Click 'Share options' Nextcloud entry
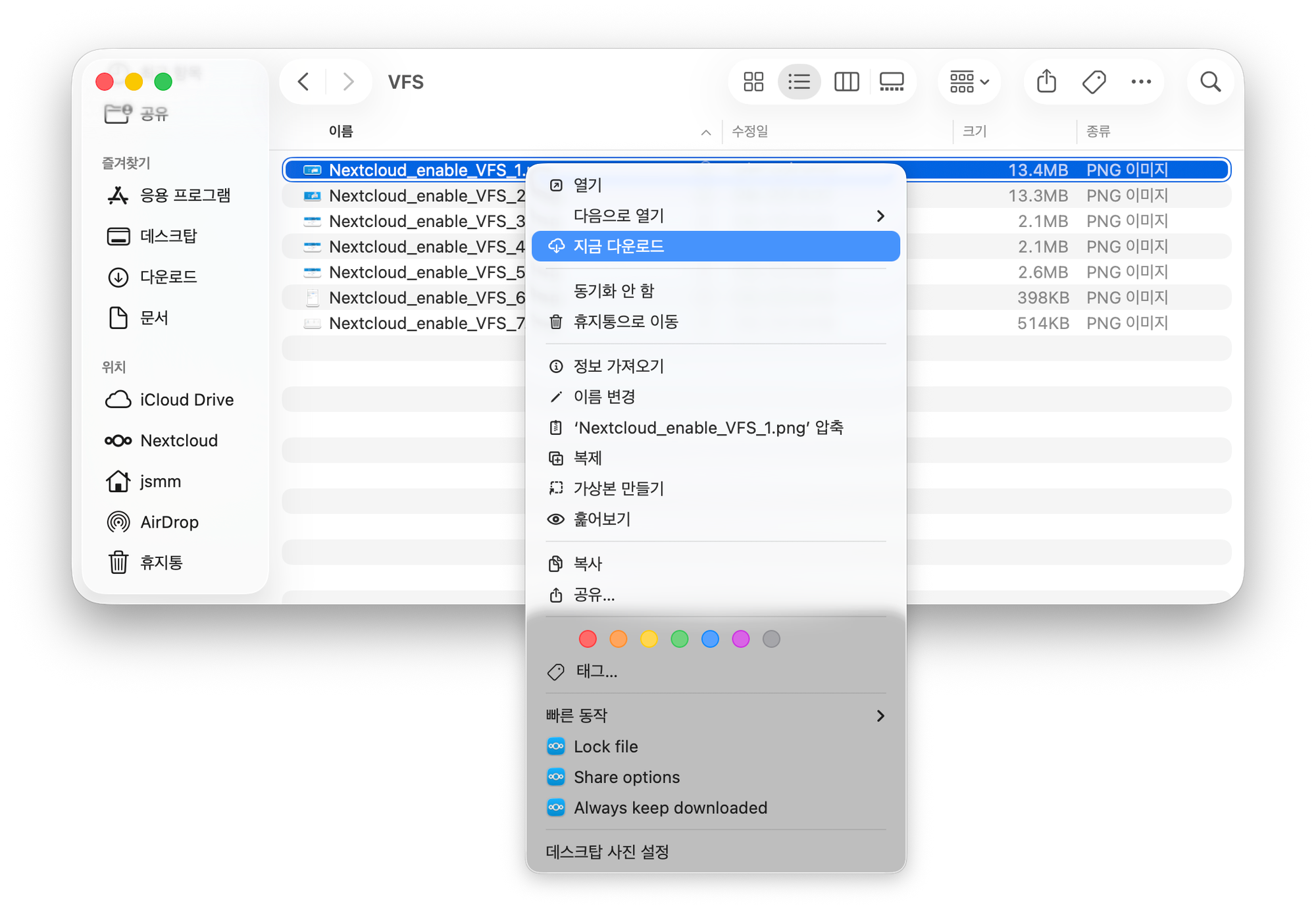The height and width of the screenshot is (908, 1316). [x=626, y=778]
